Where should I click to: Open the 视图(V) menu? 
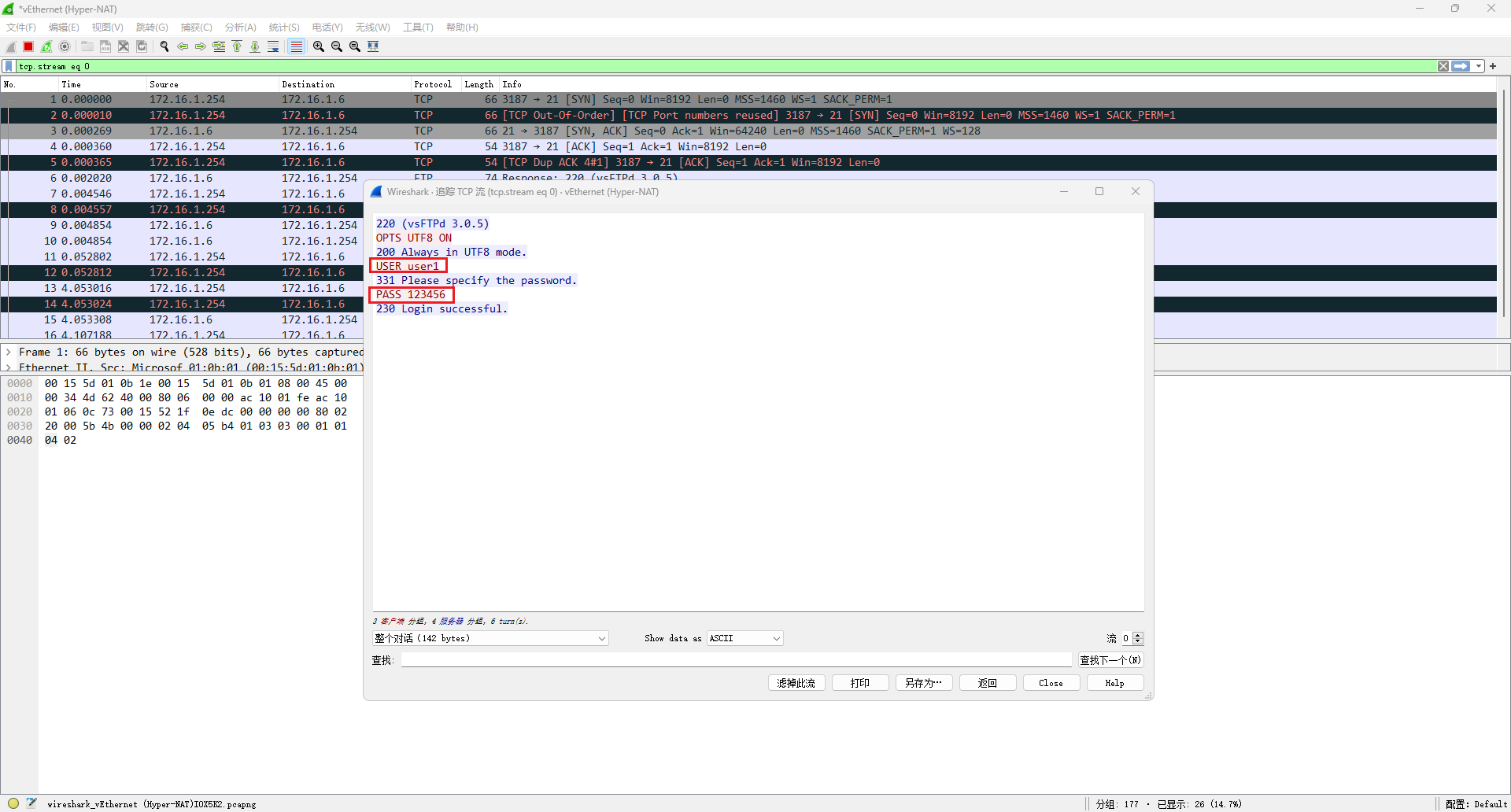pos(108,27)
